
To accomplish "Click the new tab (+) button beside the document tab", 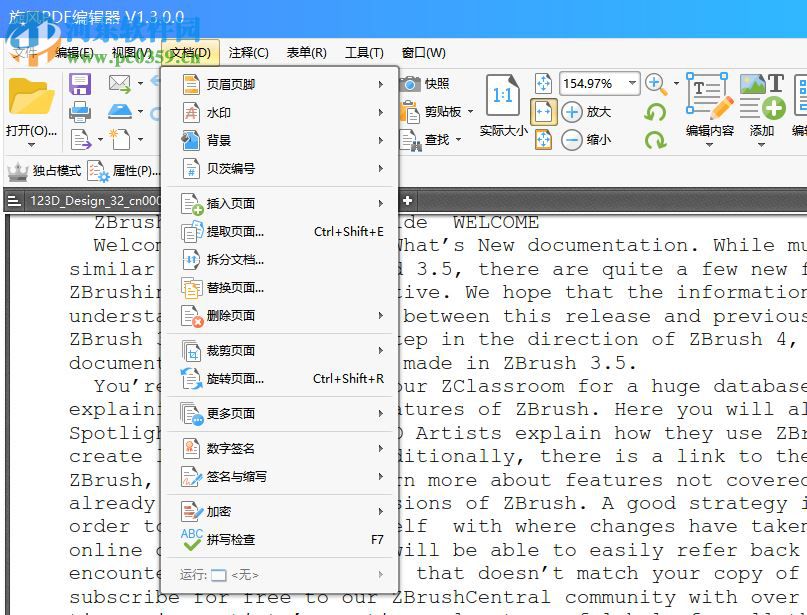I will pos(406,200).
